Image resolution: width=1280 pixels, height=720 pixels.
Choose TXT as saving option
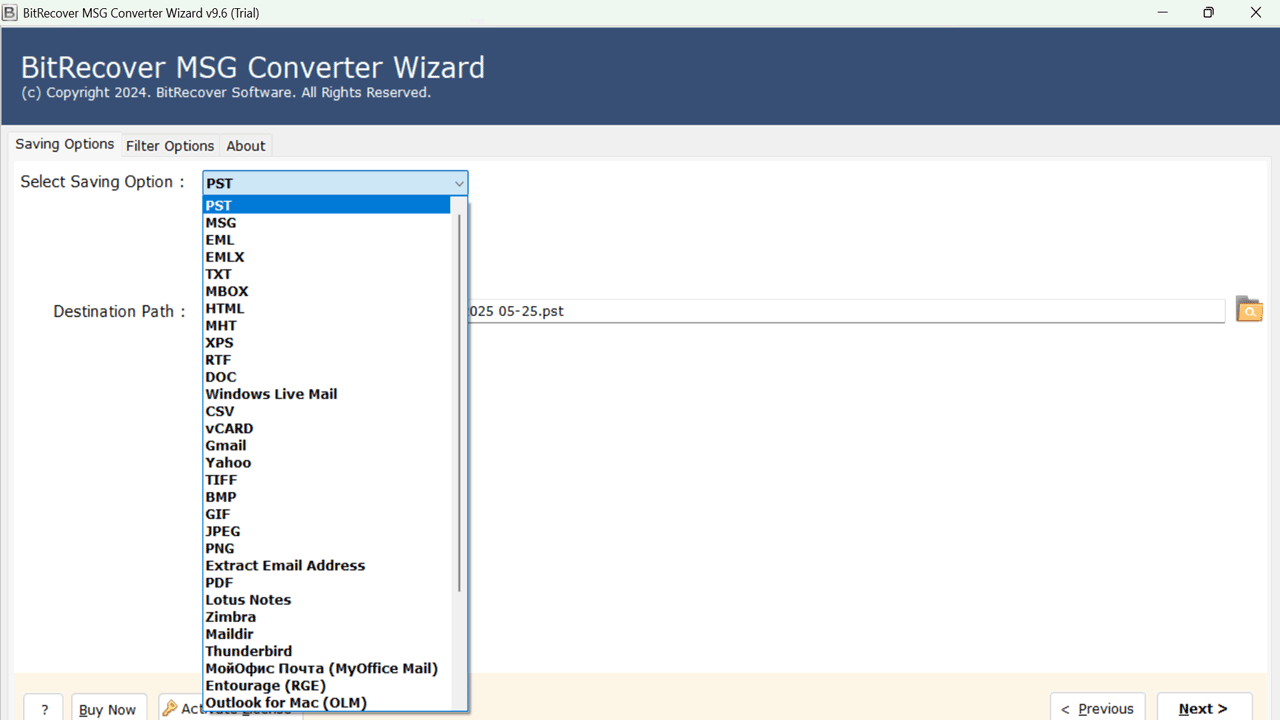(327, 274)
